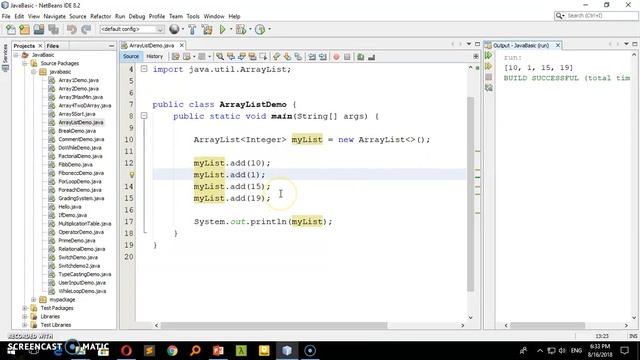640x360 pixels.
Task: Click the New Project toolbar icon
Action: pos(24,29)
